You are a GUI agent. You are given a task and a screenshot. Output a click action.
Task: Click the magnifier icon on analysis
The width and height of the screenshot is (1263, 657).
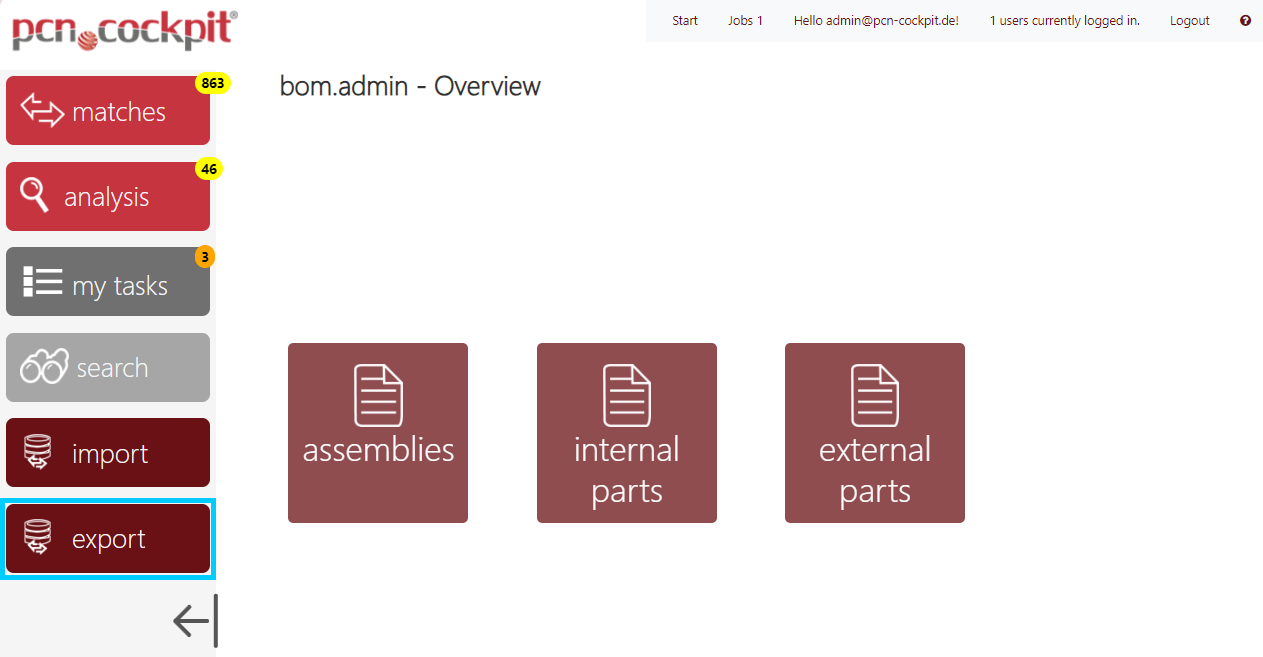click(35, 195)
